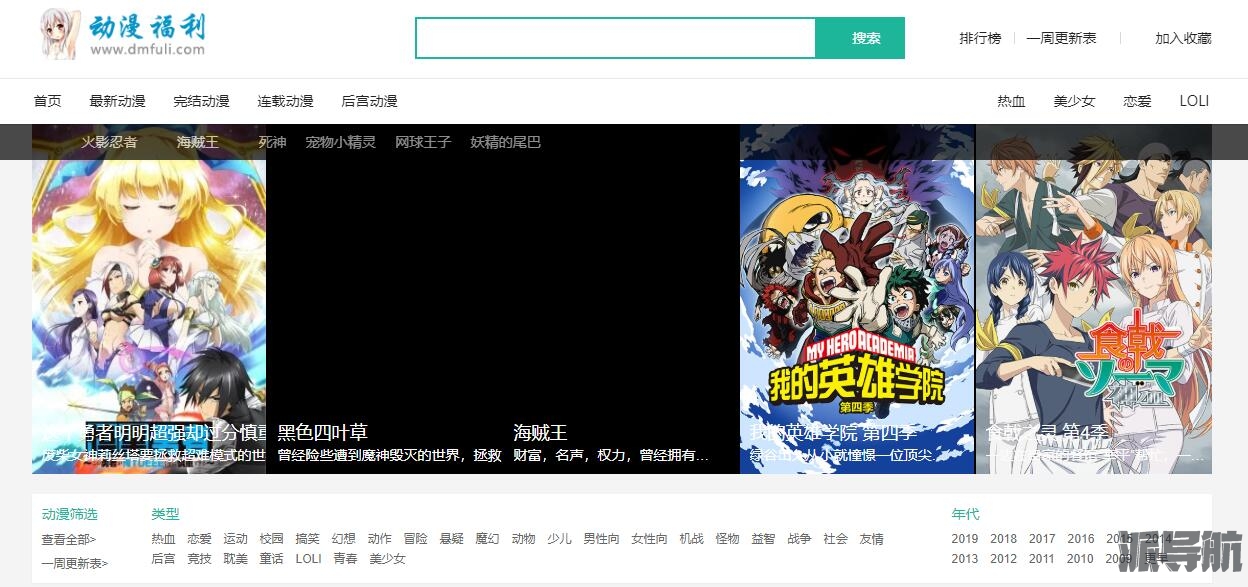Select LOLI in the top-right nav
Viewport: 1248px width, 587px height.
point(1194,101)
